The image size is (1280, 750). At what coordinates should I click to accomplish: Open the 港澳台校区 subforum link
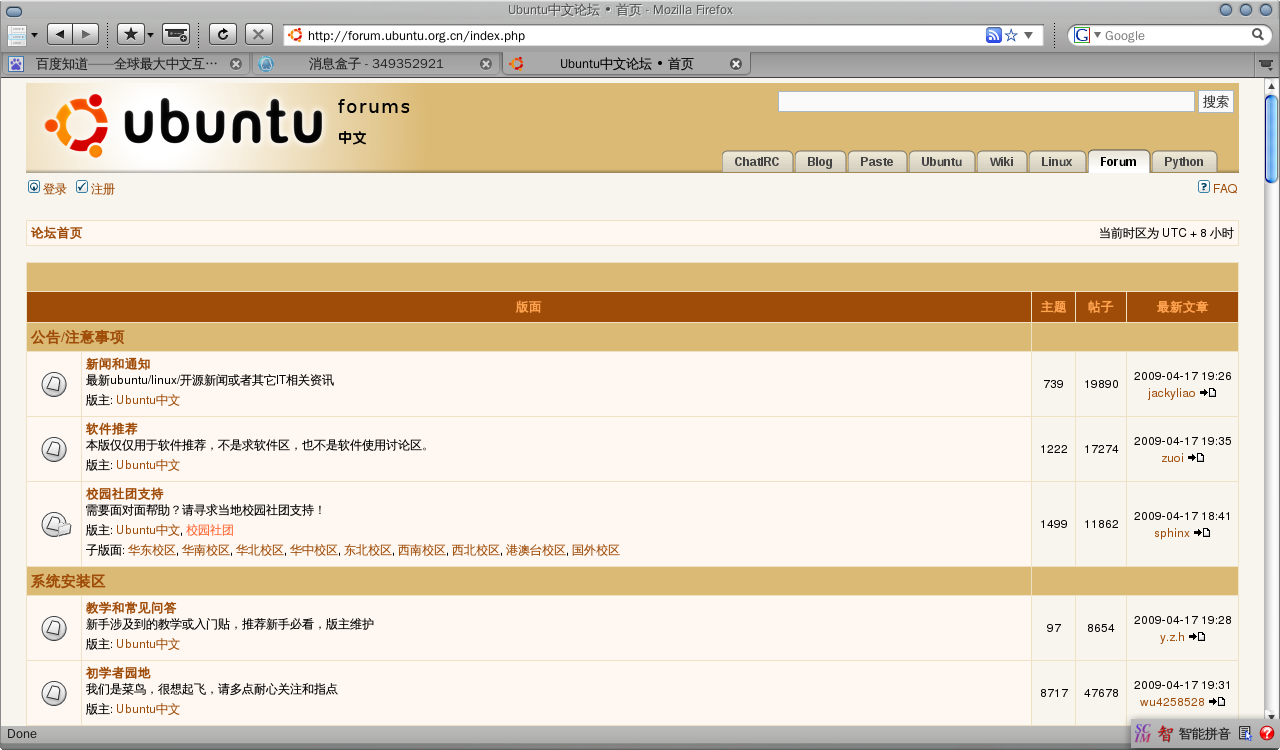pyautogui.click(x=536, y=551)
